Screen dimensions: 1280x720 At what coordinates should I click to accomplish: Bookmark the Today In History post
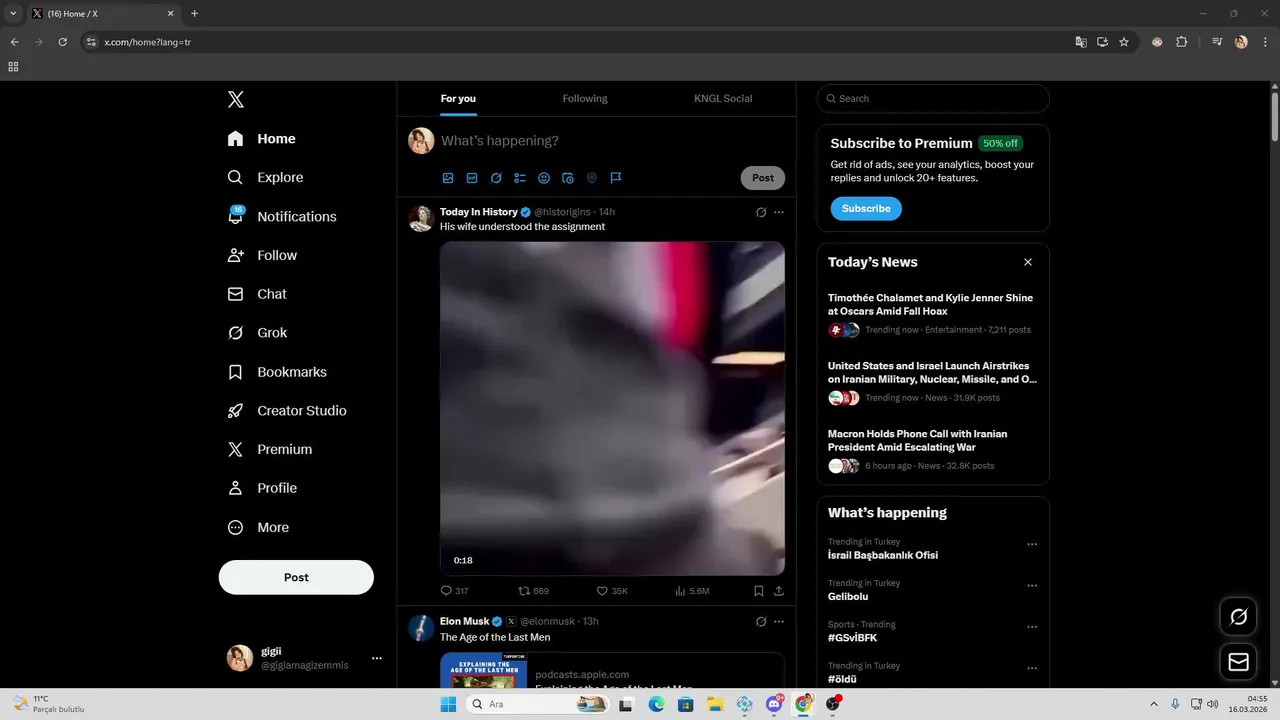tap(759, 591)
